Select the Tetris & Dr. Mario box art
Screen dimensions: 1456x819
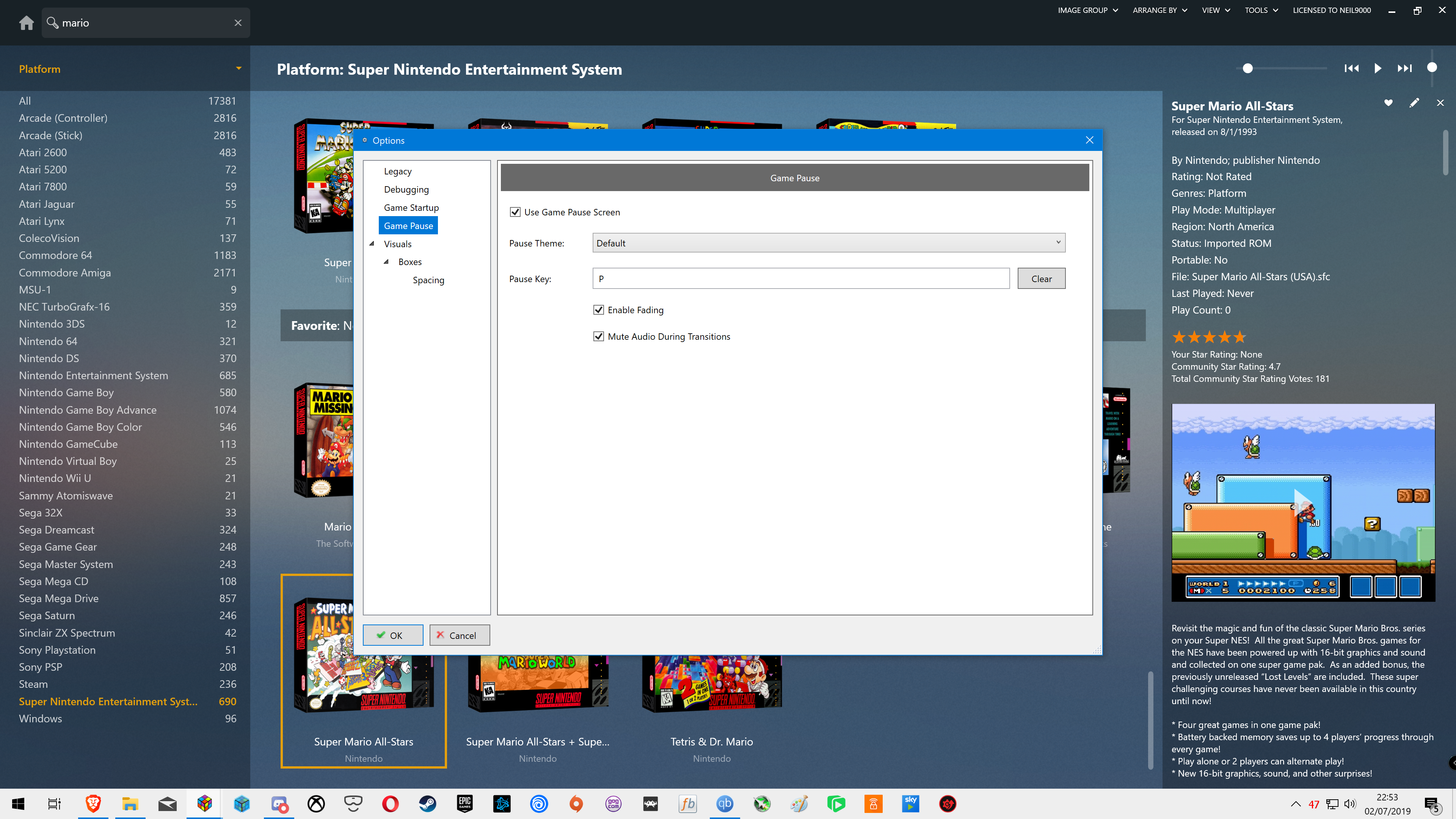(x=712, y=683)
